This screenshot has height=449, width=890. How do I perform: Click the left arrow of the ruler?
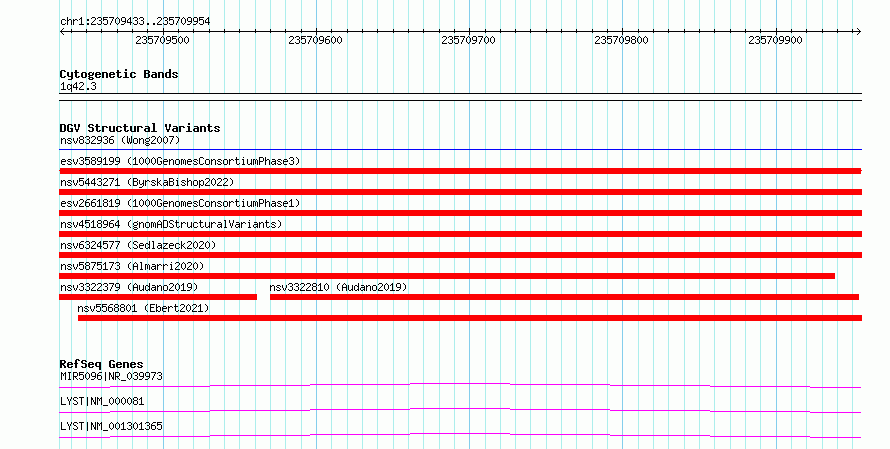tap(62, 32)
